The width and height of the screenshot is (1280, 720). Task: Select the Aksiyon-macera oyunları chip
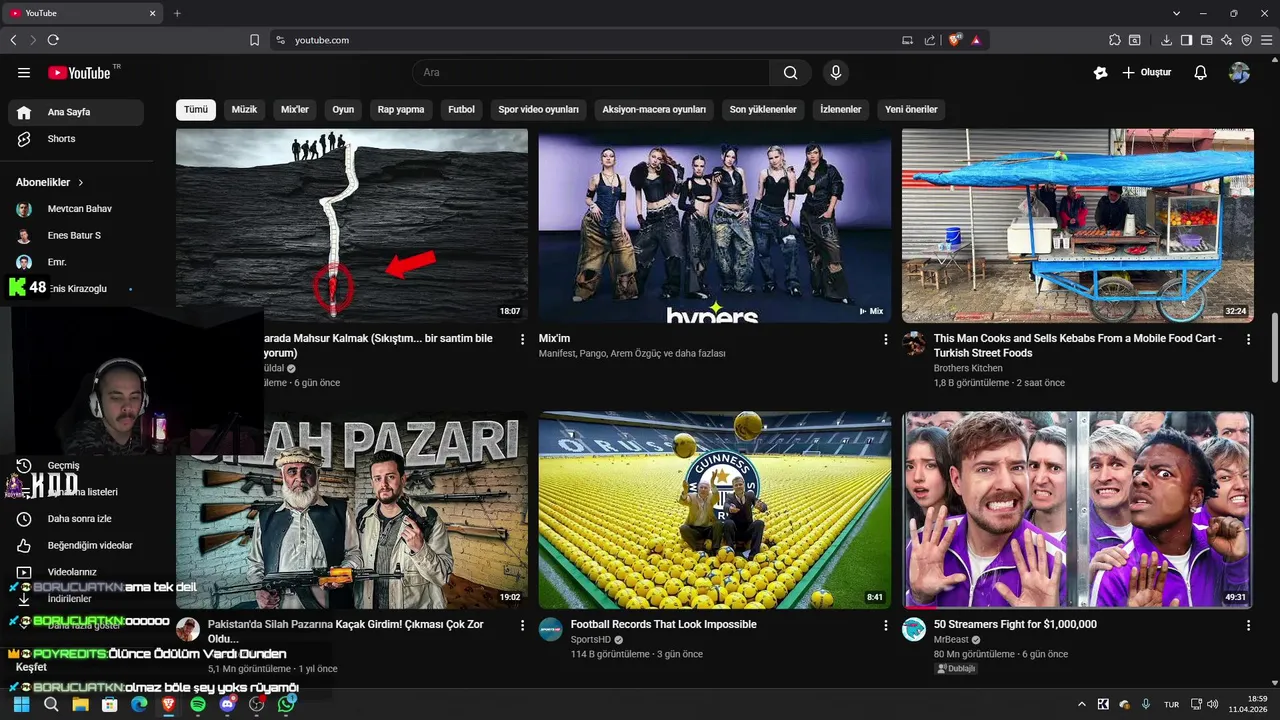click(654, 109)
